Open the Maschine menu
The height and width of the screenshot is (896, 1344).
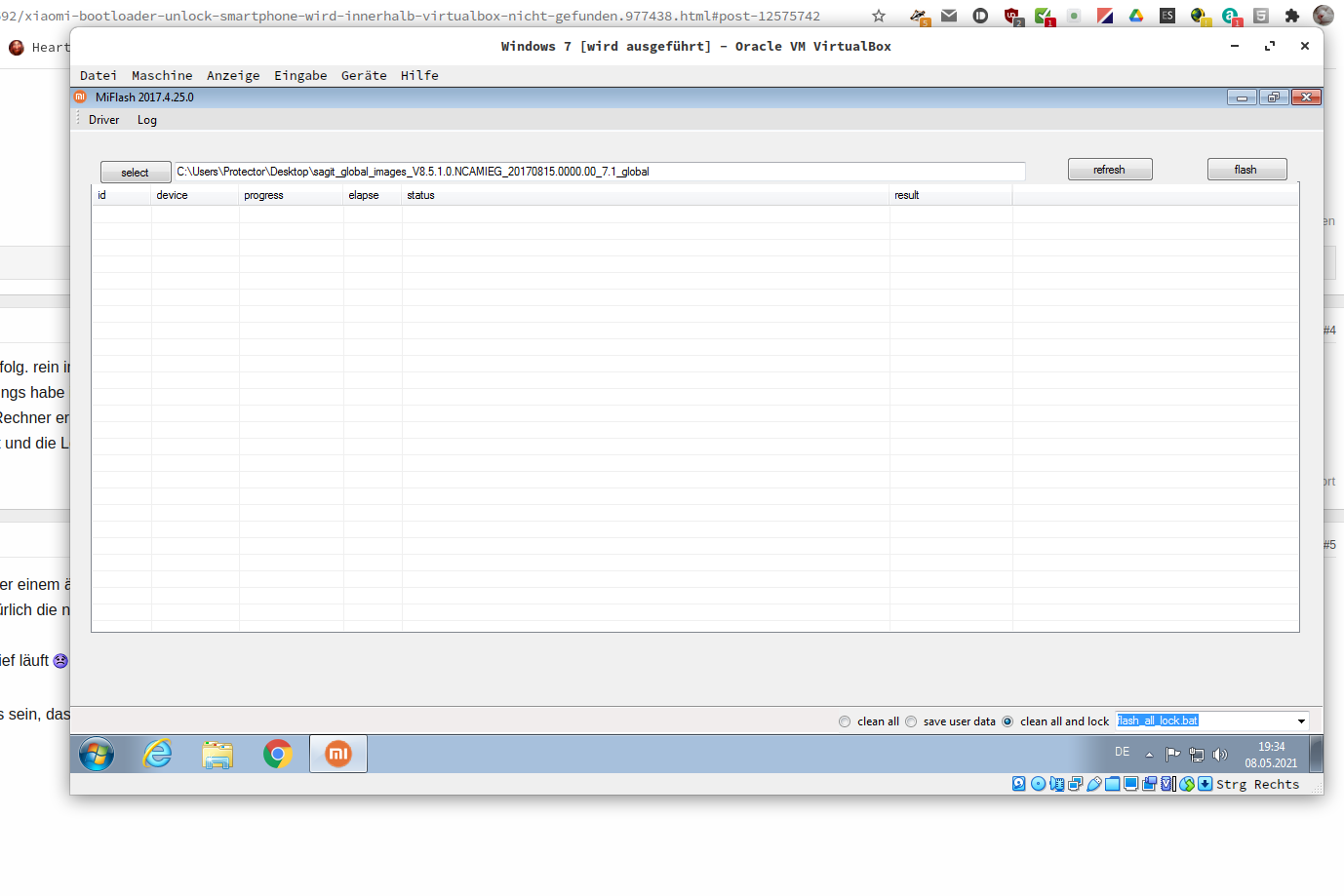(x=162, y=75)
